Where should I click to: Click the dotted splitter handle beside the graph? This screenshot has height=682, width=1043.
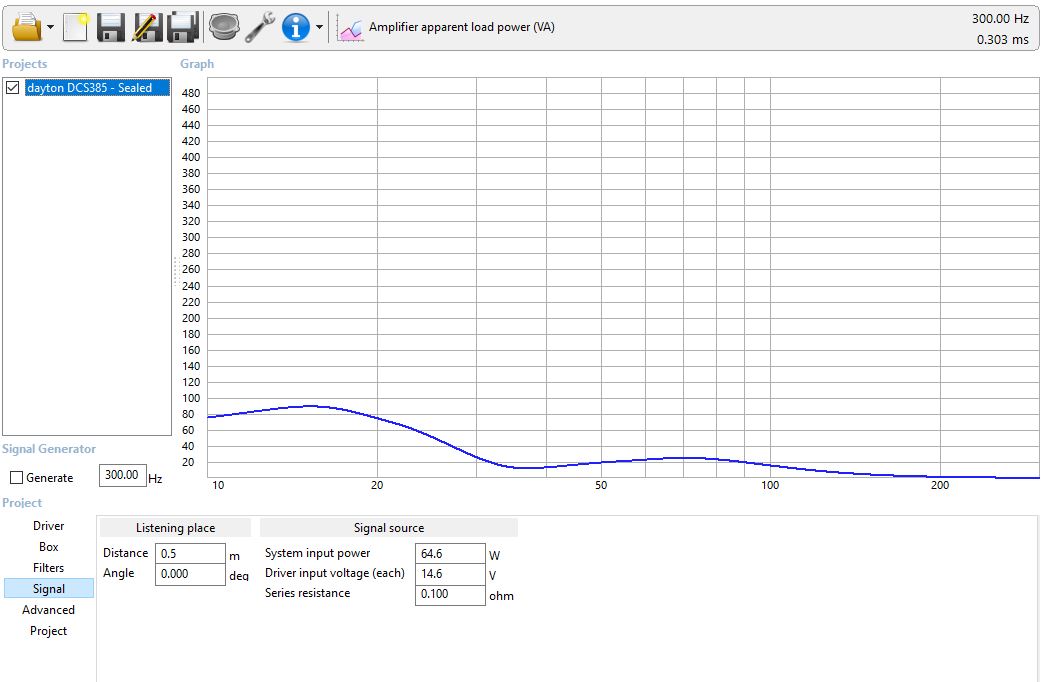(x=176, y=271)
